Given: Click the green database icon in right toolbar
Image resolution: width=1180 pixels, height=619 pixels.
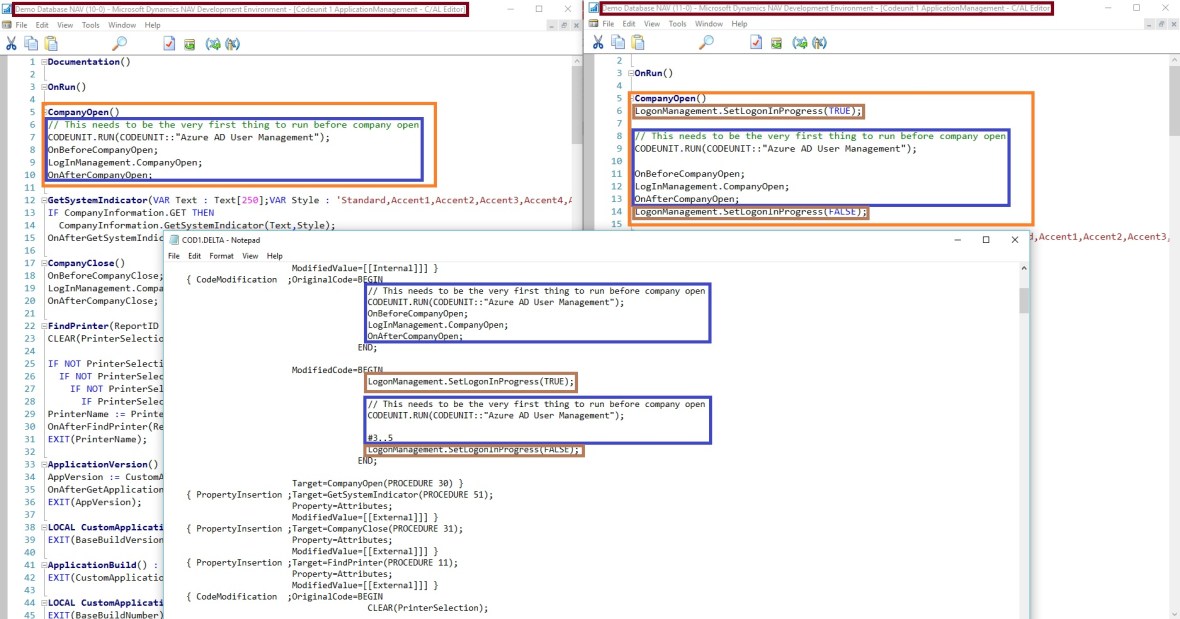Looking at the screenshot, I should pyautogui.click(x=776, y=43).
